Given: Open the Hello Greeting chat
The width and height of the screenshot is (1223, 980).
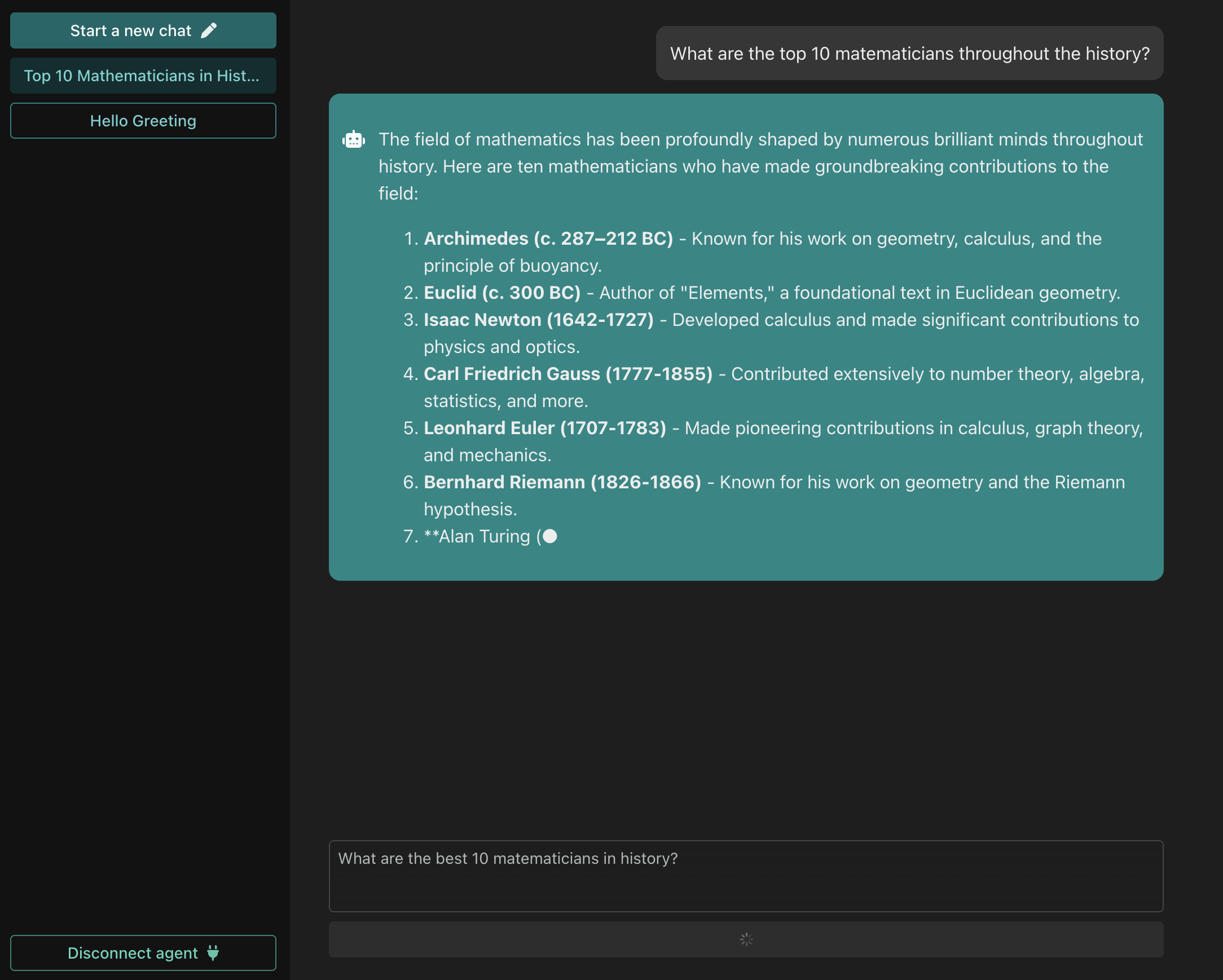Looking at the screenshot, I should pyautogui.click(x=143, y=121).
